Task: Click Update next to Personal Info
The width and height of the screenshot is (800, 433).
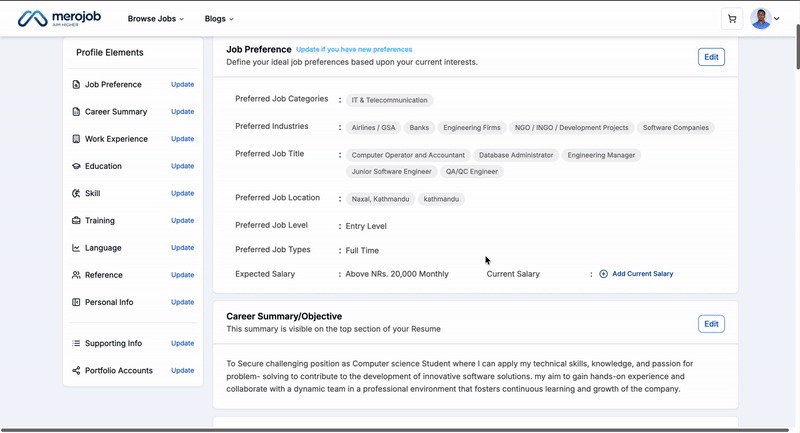Action: tap(182, 302)
